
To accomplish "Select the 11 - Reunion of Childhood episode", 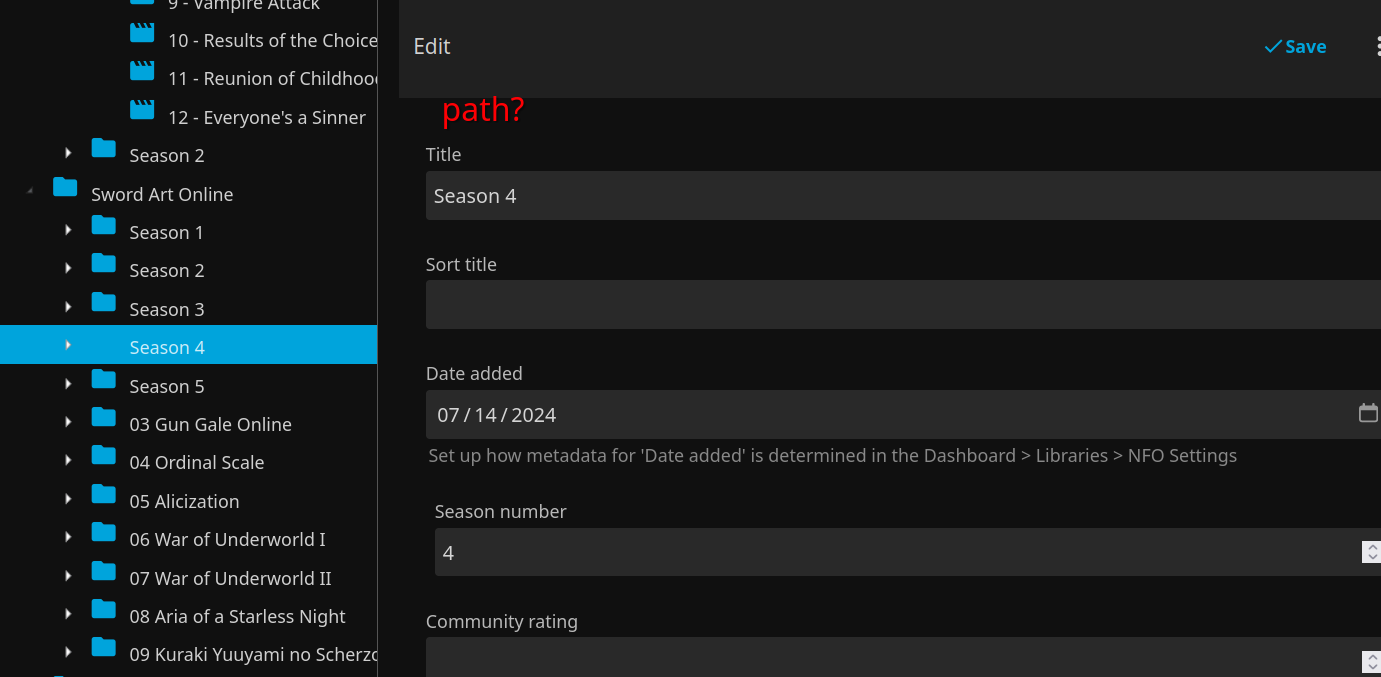I will 273,78.
